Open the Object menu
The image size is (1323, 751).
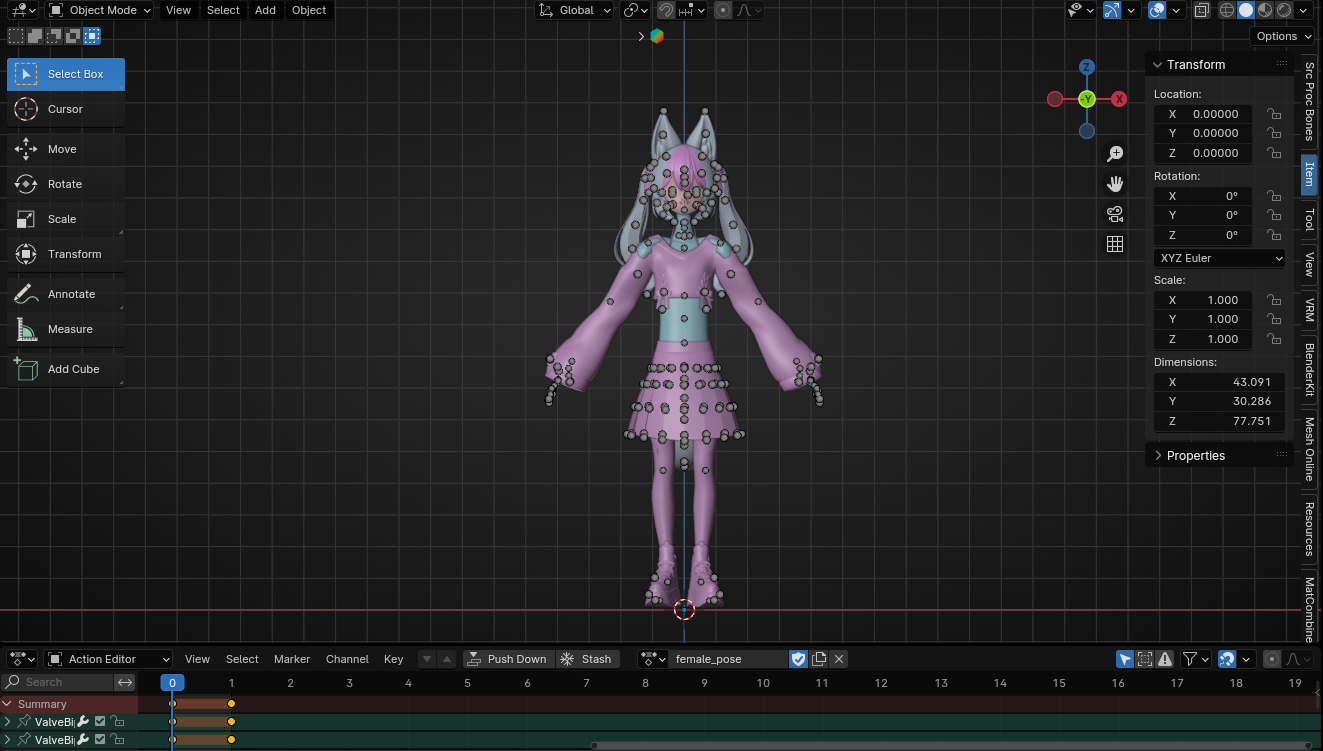(309, 10)
